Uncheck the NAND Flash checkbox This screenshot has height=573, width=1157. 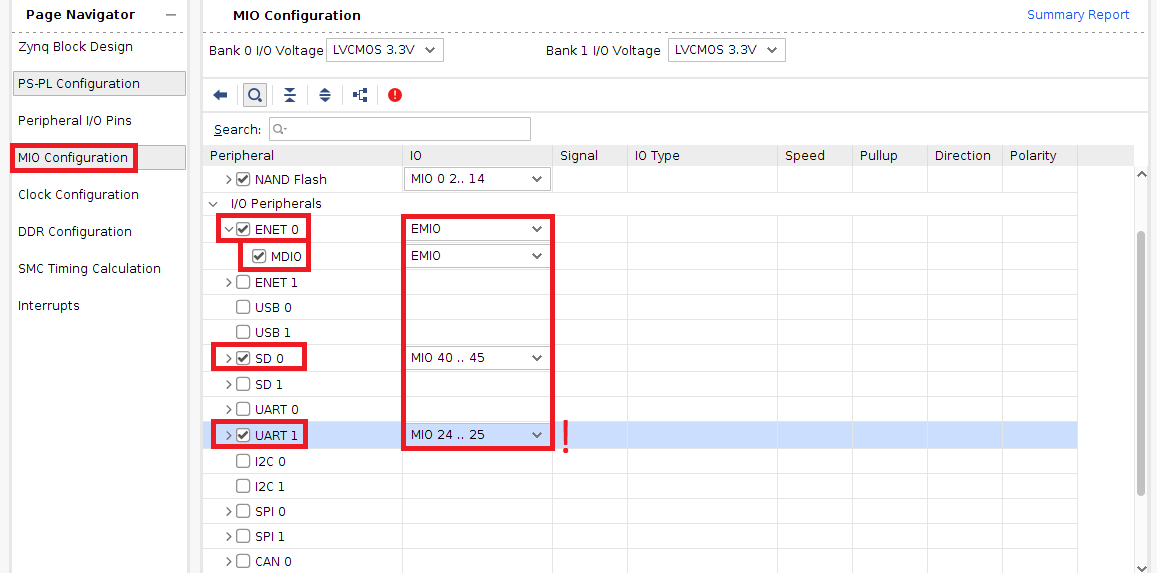tap(243, 179)
